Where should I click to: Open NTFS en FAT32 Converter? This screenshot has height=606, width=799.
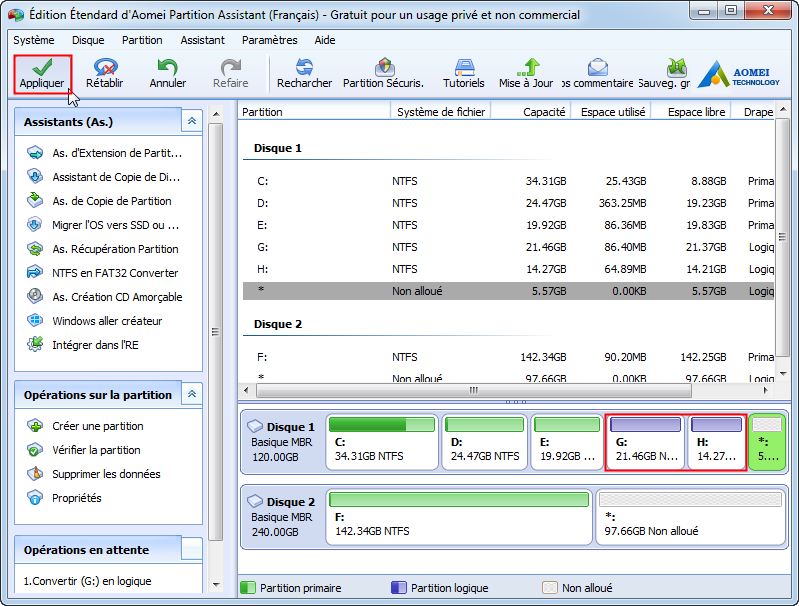tap(115, 273)
